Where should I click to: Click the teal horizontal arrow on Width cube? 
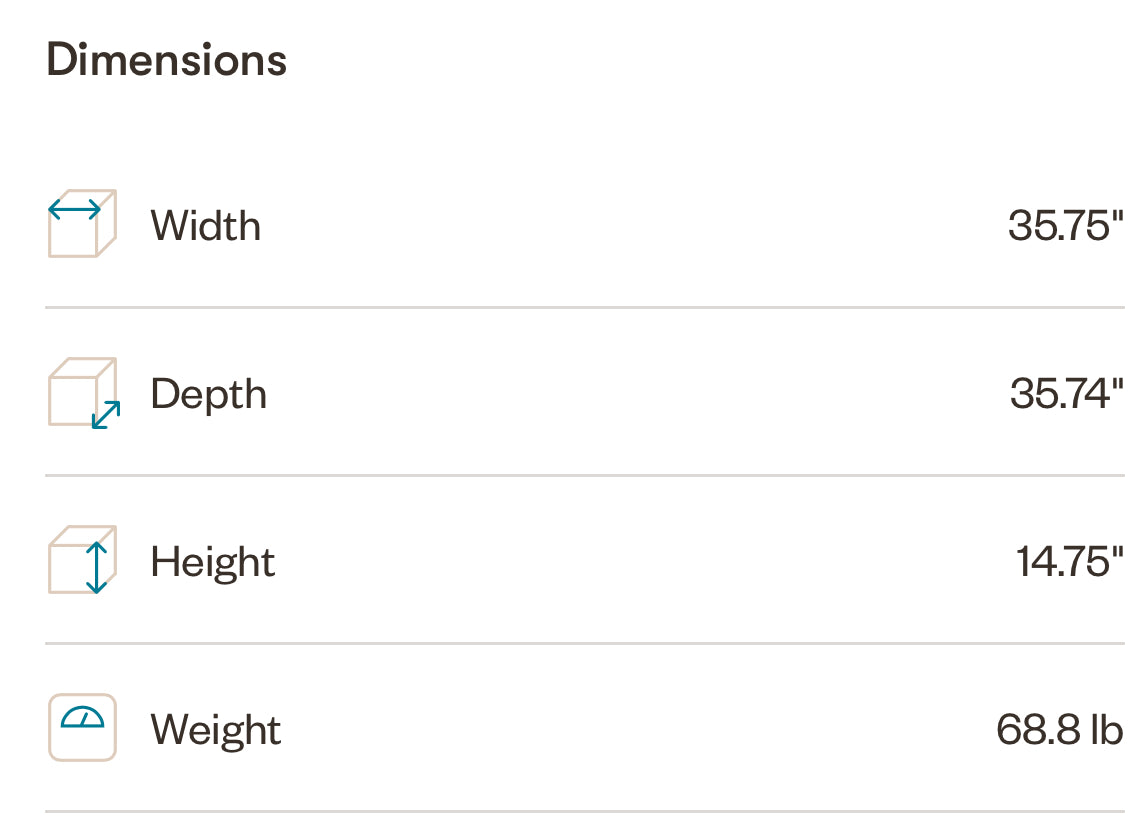click(x=75, y=209)
